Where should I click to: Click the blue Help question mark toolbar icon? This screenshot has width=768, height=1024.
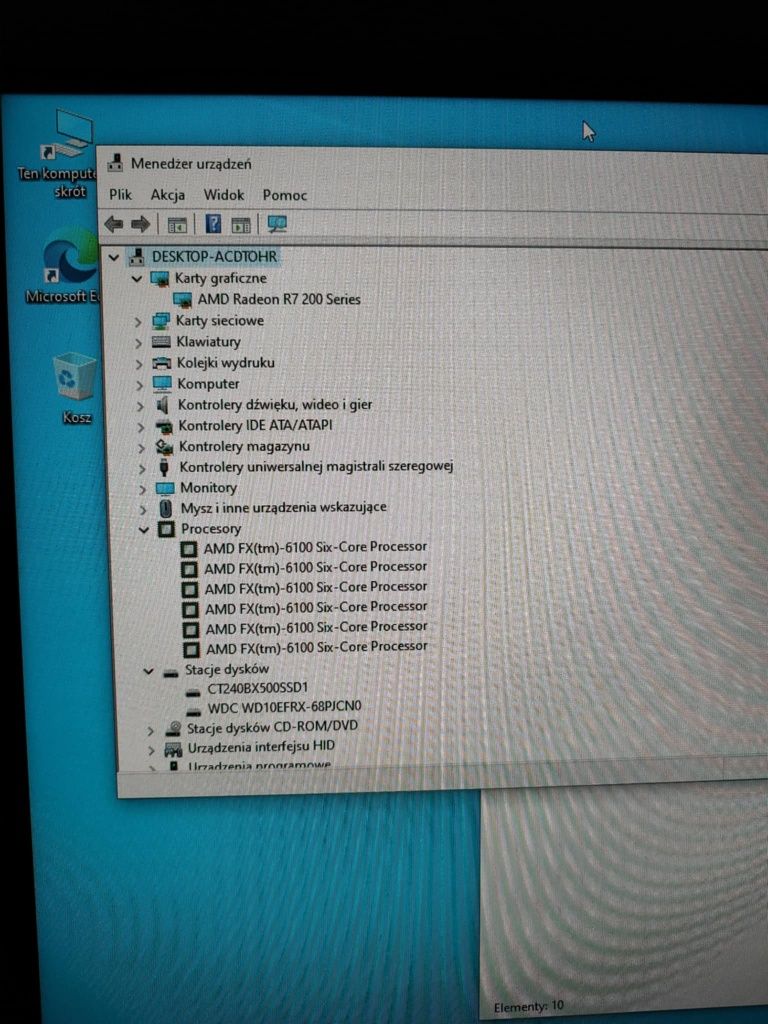pos(213,224)
